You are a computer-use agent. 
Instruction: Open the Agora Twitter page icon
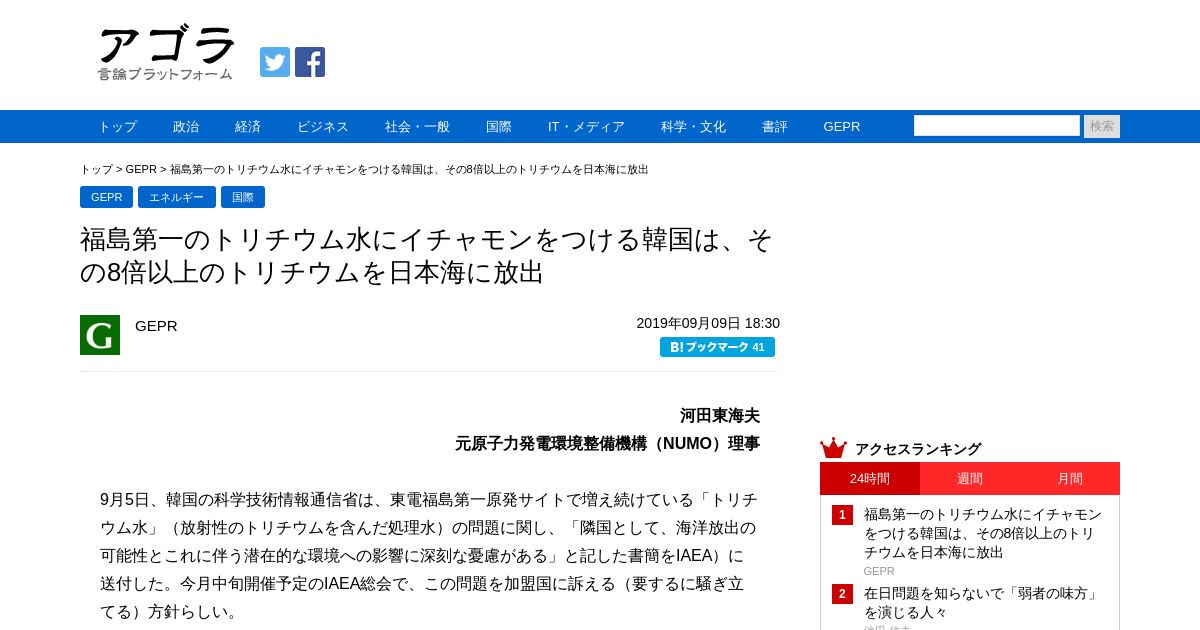tap(275, 62)
